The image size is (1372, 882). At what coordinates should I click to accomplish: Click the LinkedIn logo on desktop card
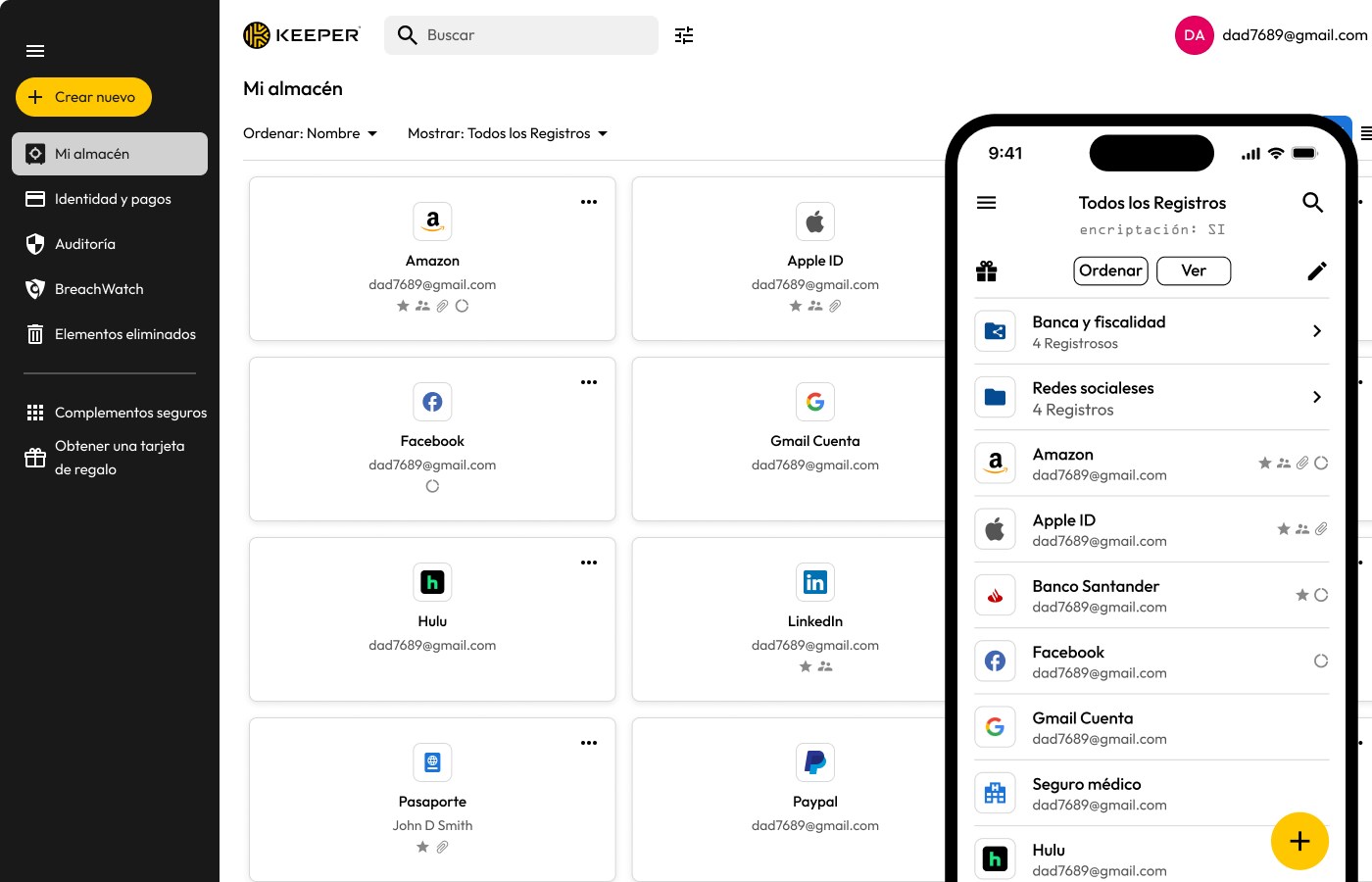click(x=815, y=582)
